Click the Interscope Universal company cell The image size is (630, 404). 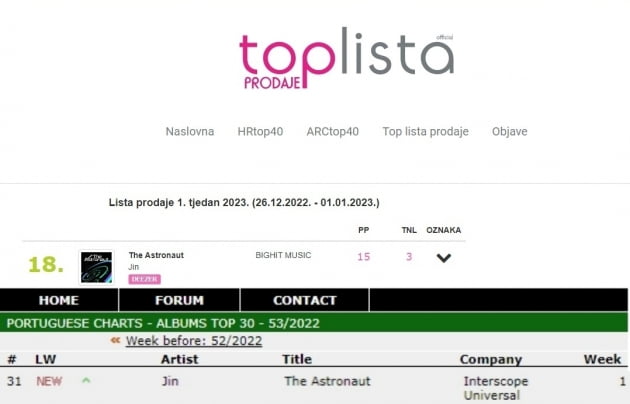tap(496, 388)
